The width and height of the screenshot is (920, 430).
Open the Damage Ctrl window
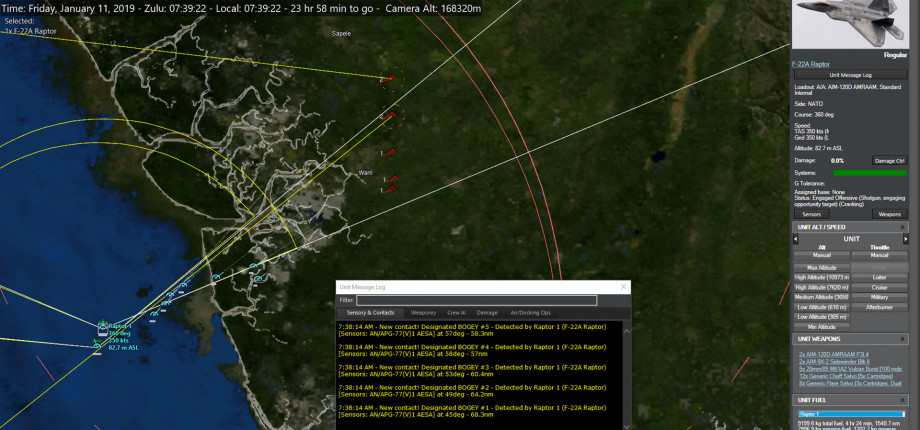[x=889, y=160]
